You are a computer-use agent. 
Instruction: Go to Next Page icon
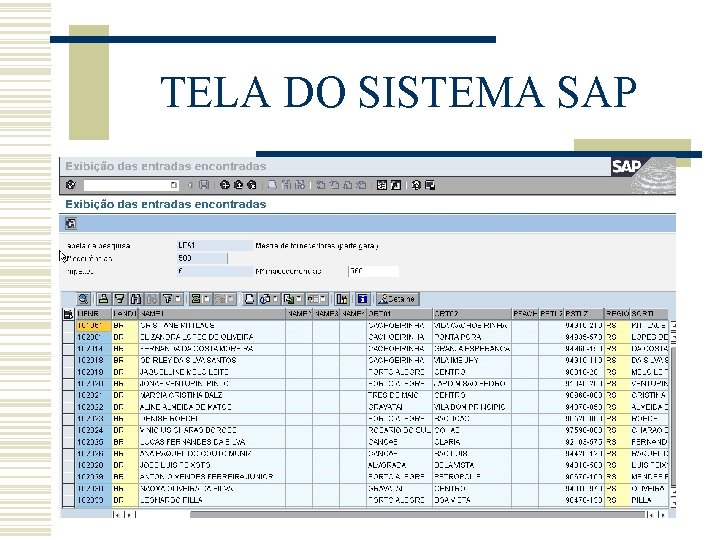tap(348, 185)
